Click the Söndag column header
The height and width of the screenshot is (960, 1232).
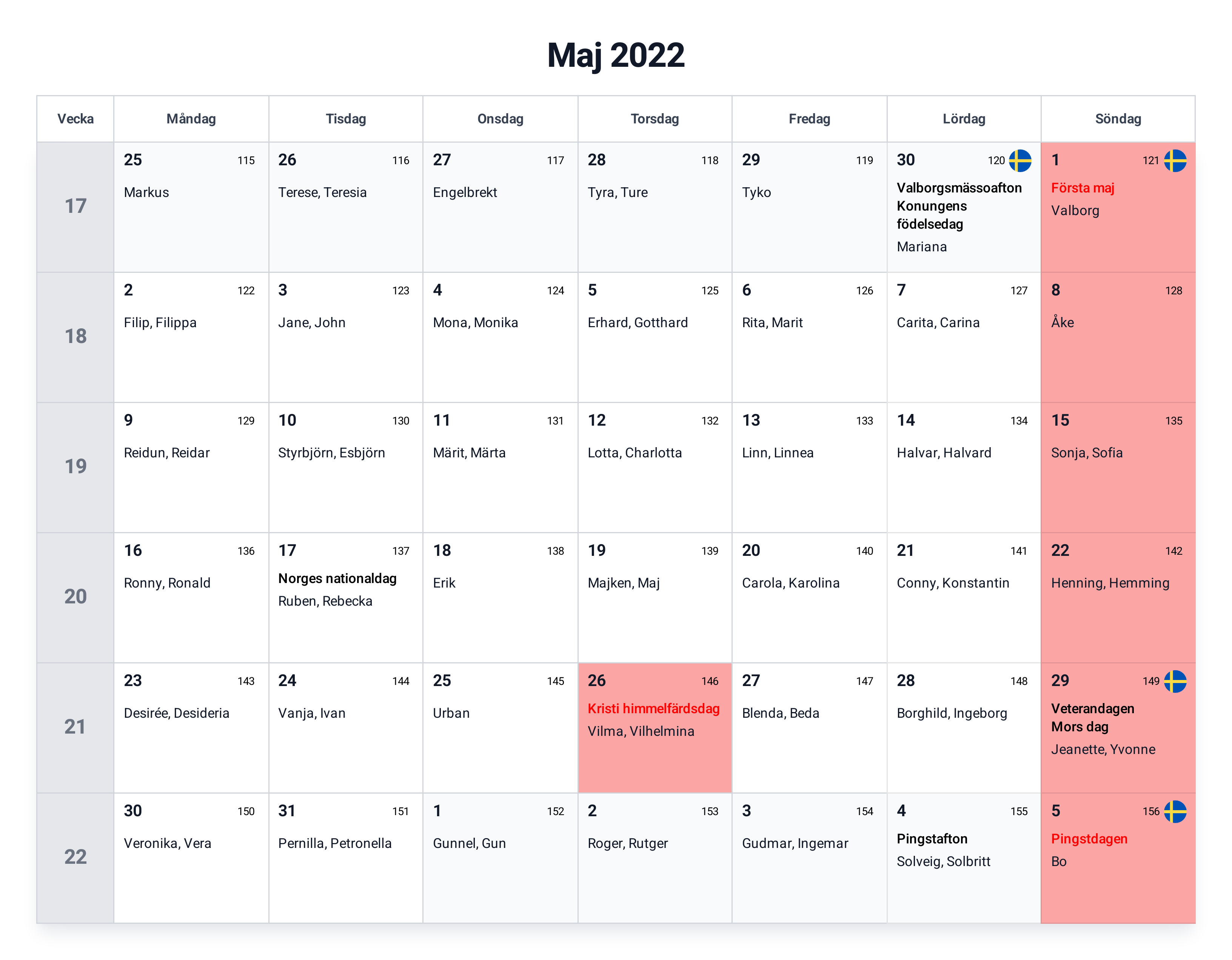1118,119
